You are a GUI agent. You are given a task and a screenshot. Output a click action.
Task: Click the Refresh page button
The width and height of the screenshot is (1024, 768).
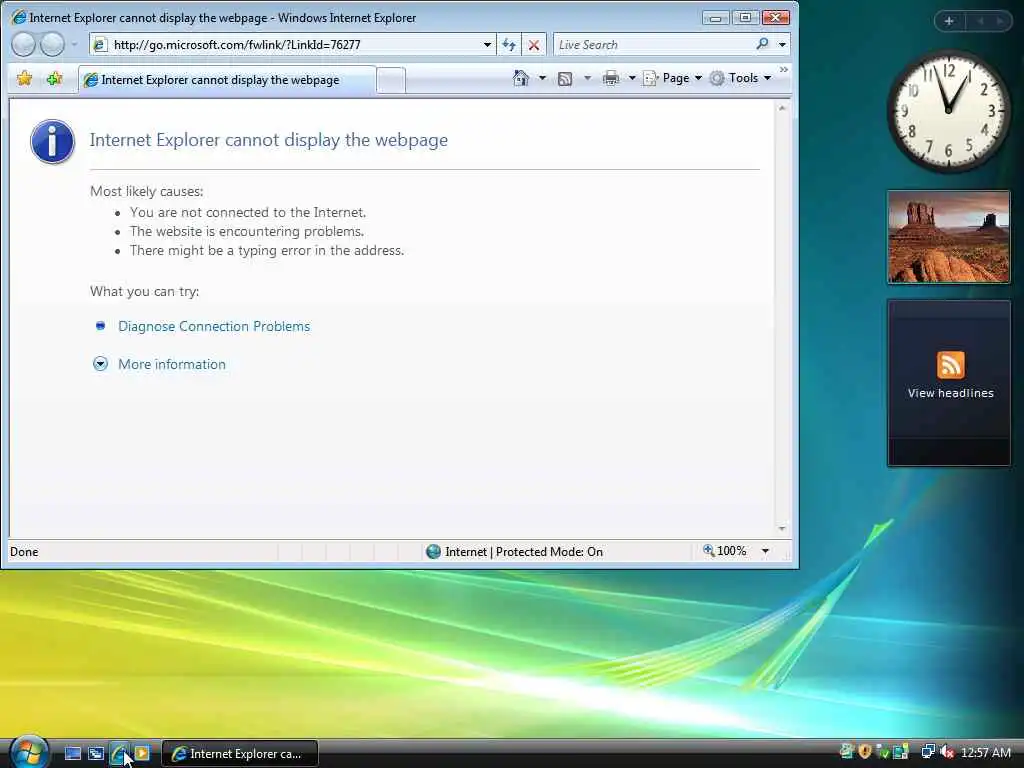point(509,44)
